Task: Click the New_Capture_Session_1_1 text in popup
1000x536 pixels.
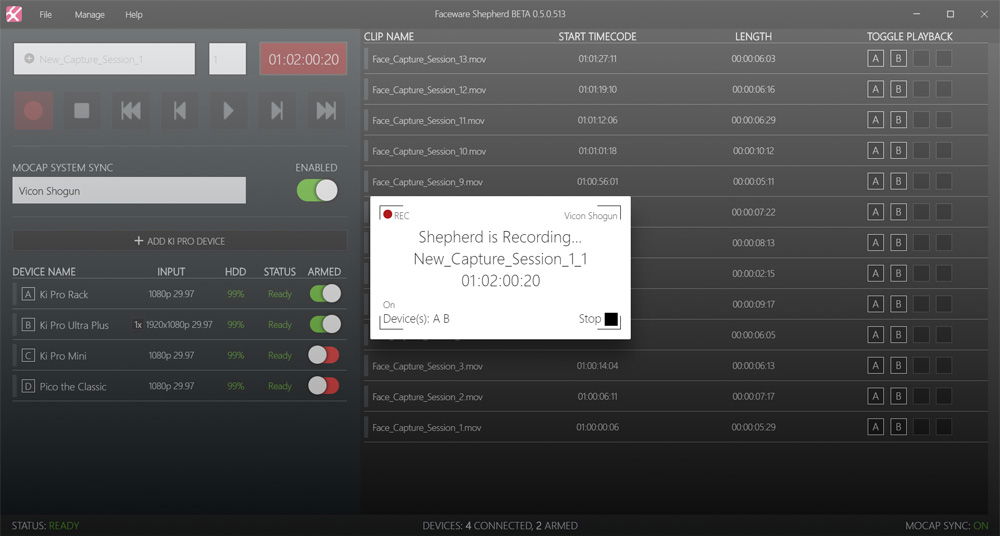Action: point(501,259)
